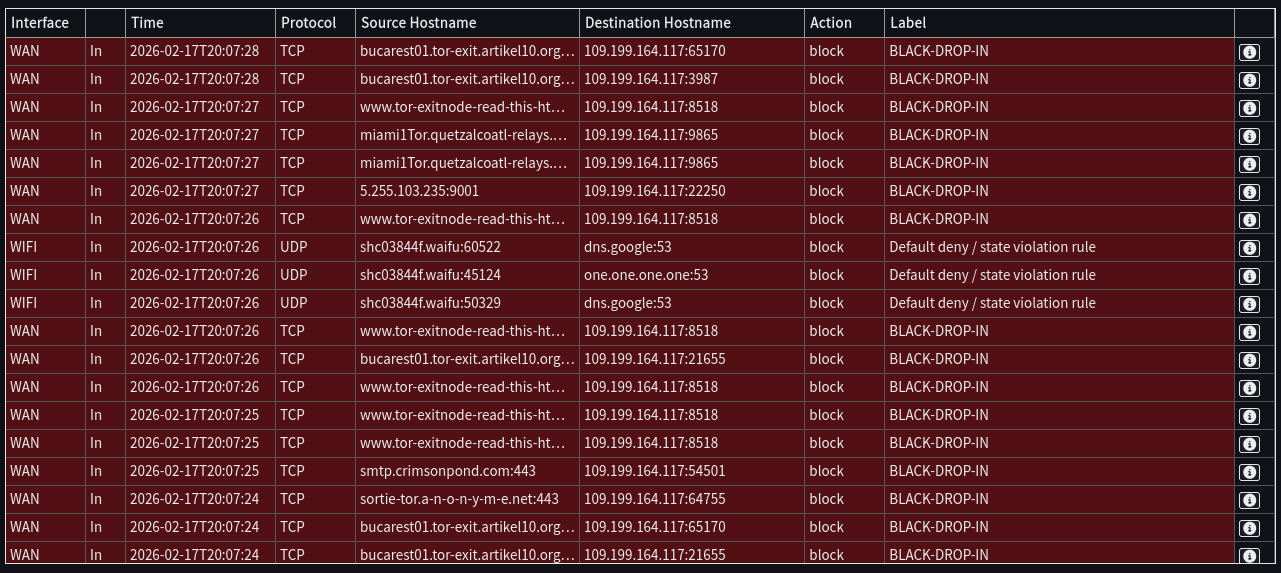Open info icon for destination port 3987 row
The height and width of the screenshot is (573, 1281).
click(1248, 80)
